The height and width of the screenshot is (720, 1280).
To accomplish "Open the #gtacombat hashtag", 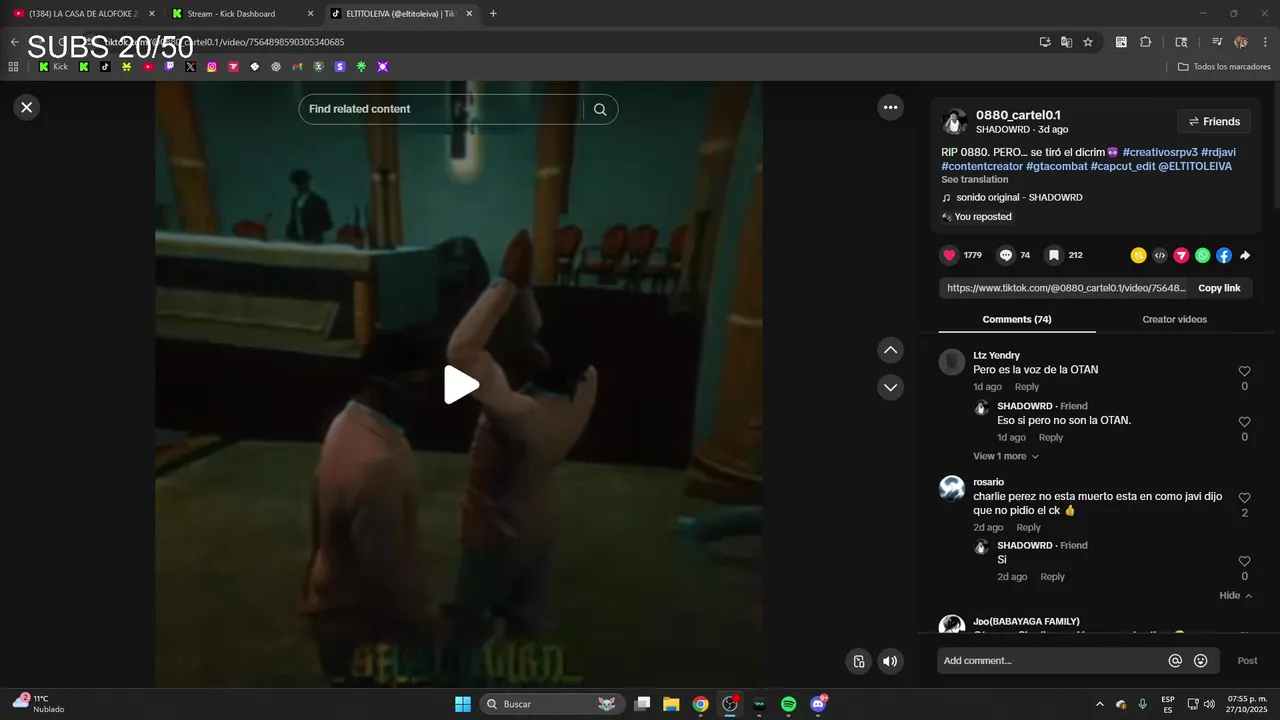I will click(x=1056, y=166).
